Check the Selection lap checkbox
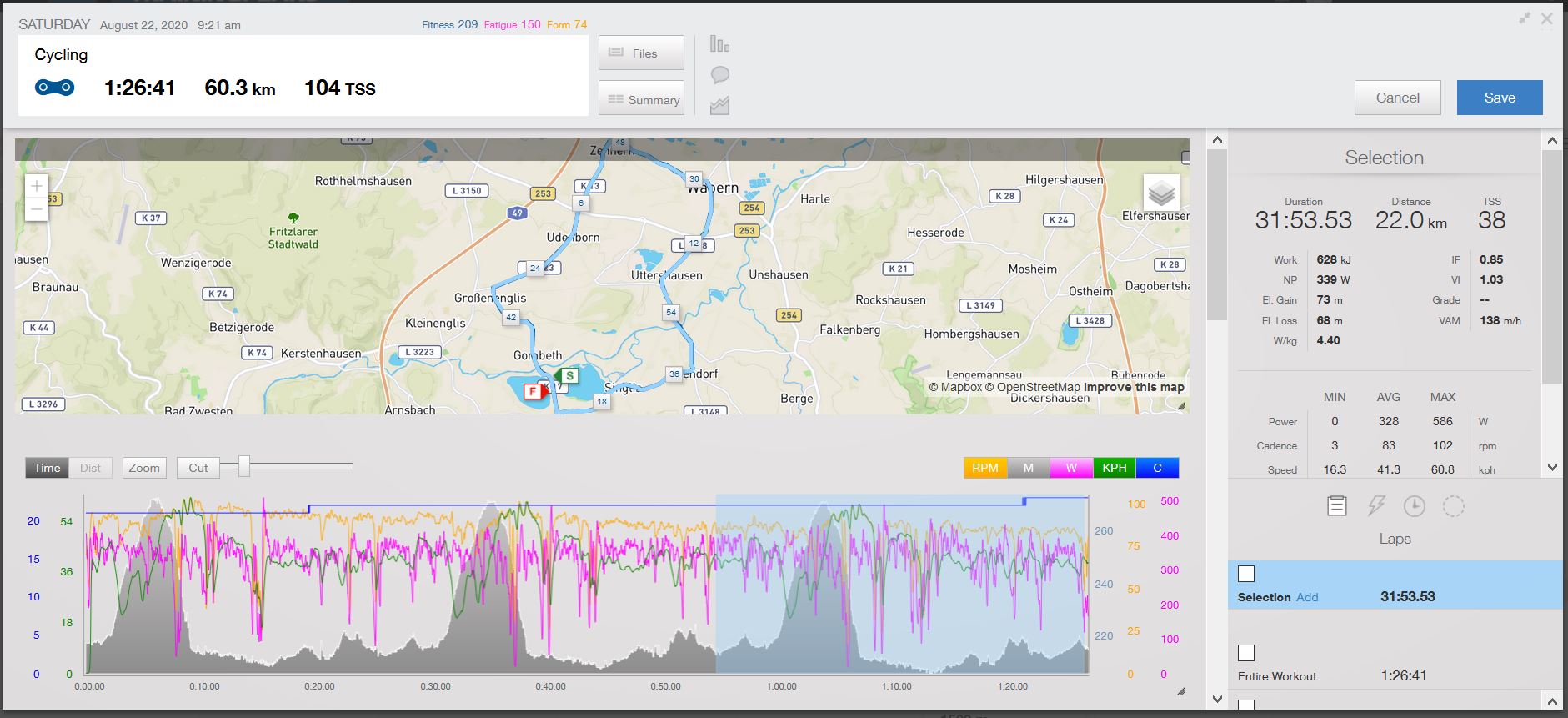The height and width of the screenshot is (718, 1568). (x=1246, y=574)
